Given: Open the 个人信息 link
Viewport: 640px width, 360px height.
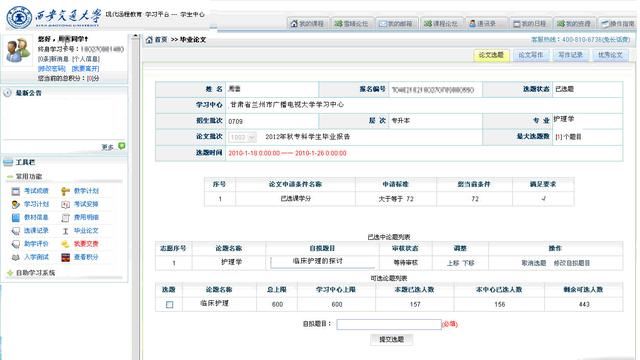Looking at the screenshot, I should [x=86, y=59].
